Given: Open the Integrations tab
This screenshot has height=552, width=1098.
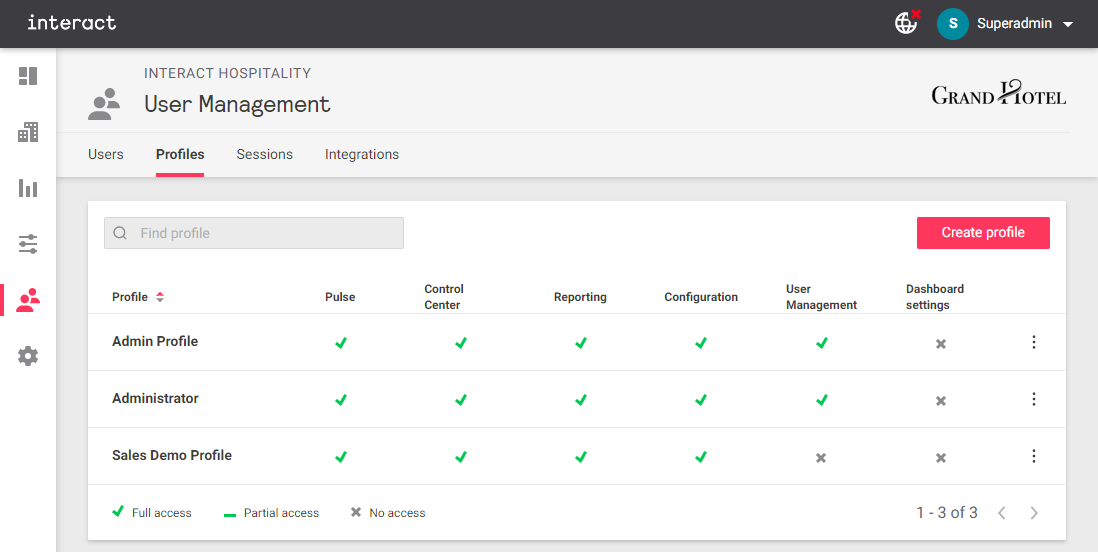Looking at the screenshot, I should 362,154.
